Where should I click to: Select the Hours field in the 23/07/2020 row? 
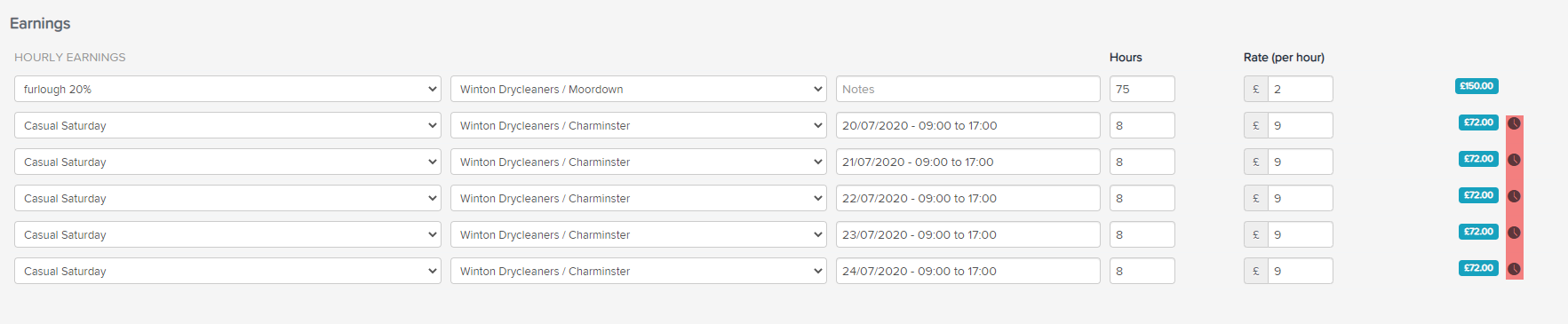(1142, 234)
